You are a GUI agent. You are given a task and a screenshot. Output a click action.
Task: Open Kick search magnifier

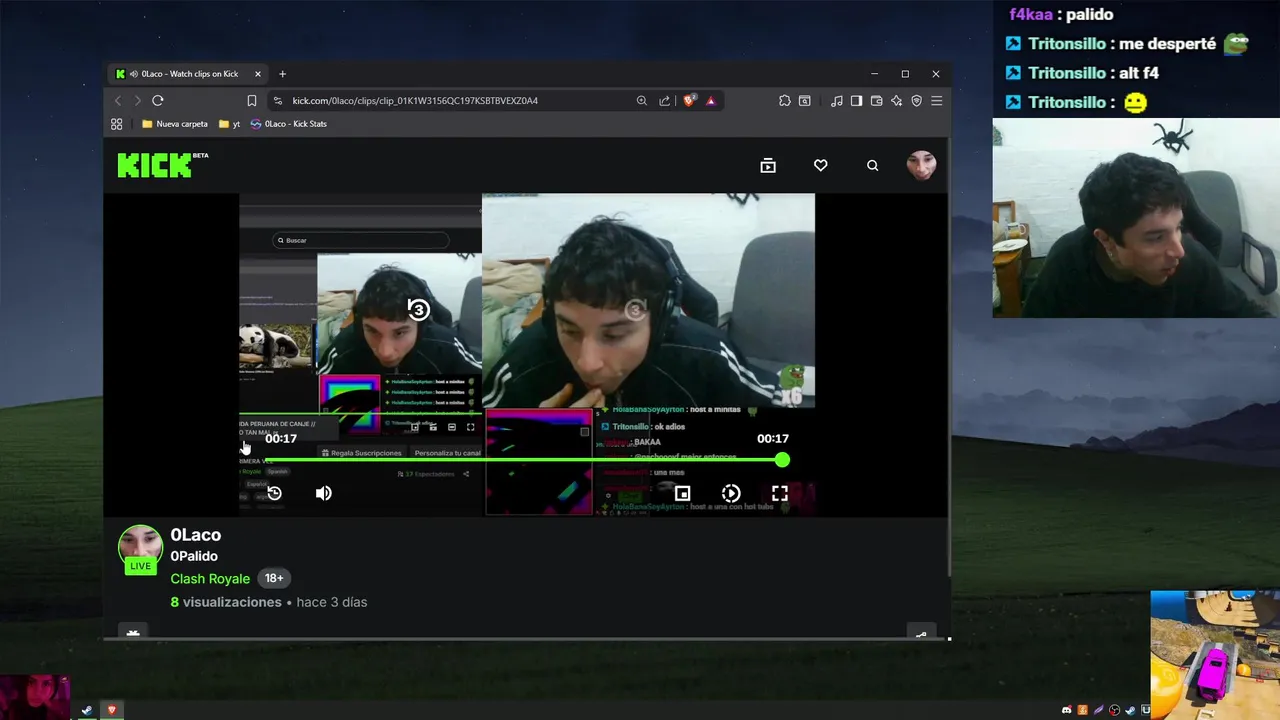872,166
